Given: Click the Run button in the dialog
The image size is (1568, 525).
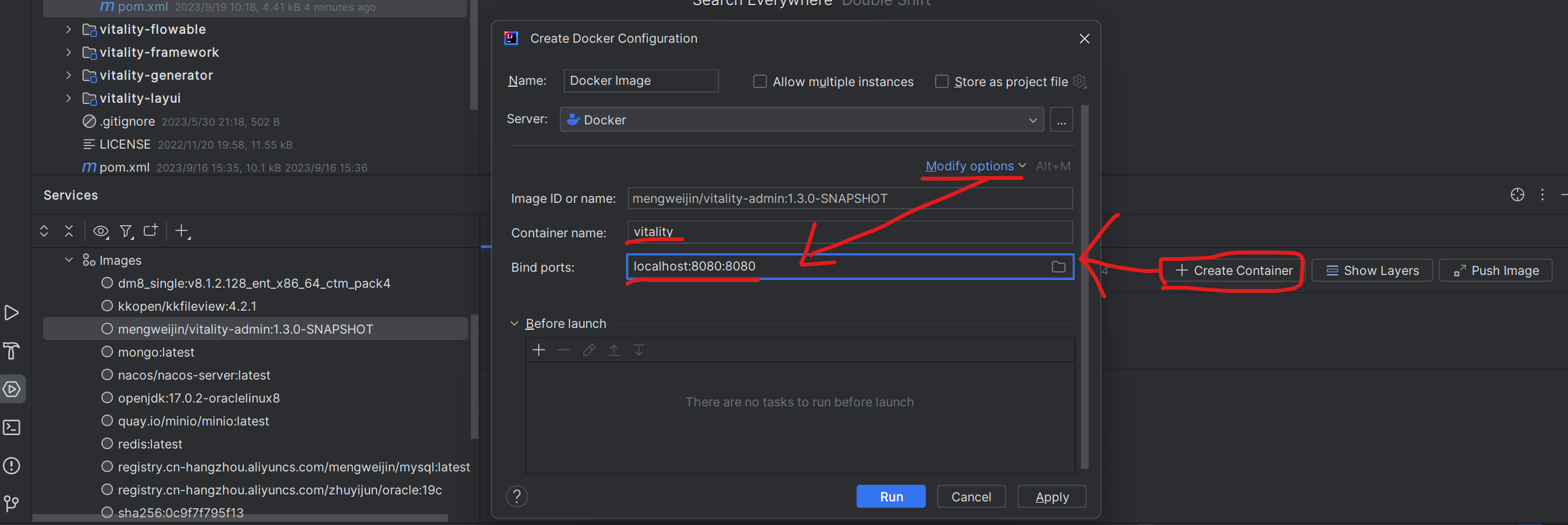Looking at the screenshot, I should [x=891, y=496].
